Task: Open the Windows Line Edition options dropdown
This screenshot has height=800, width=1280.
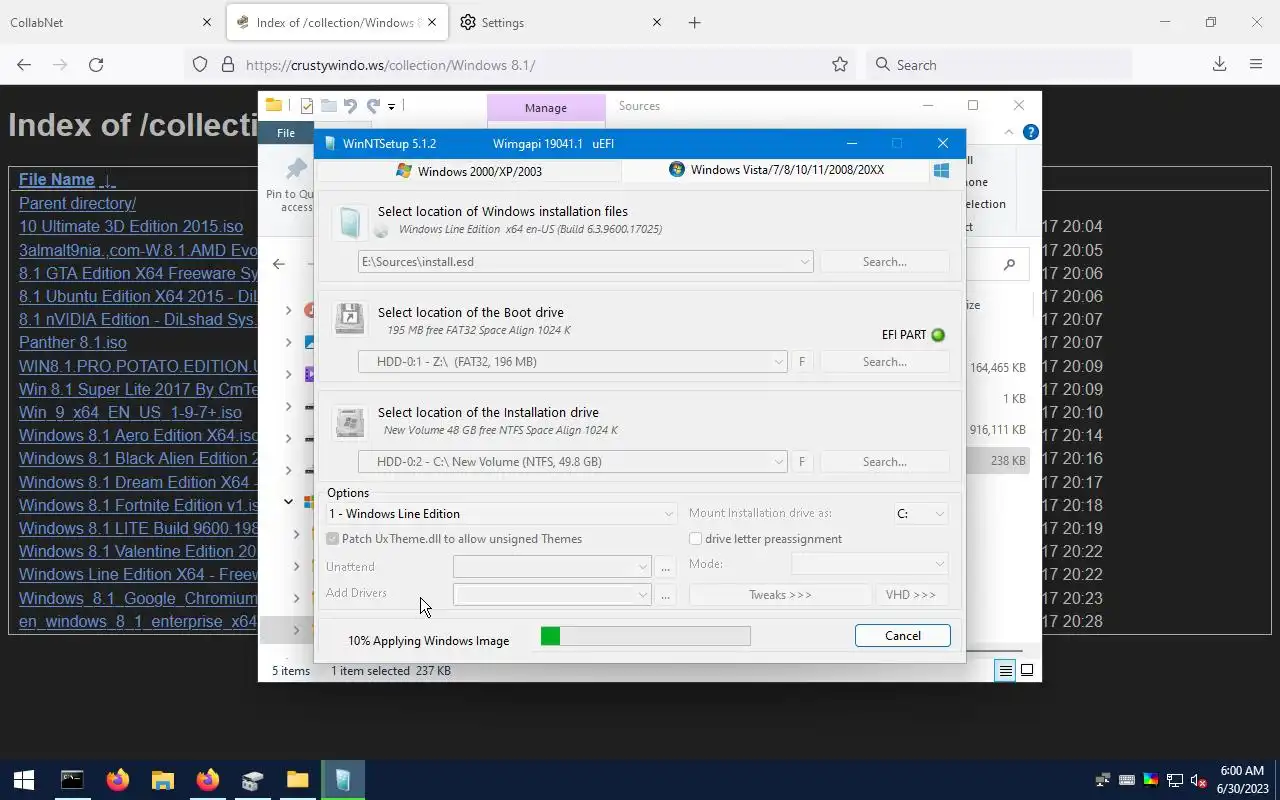Action: pos(668,514)
